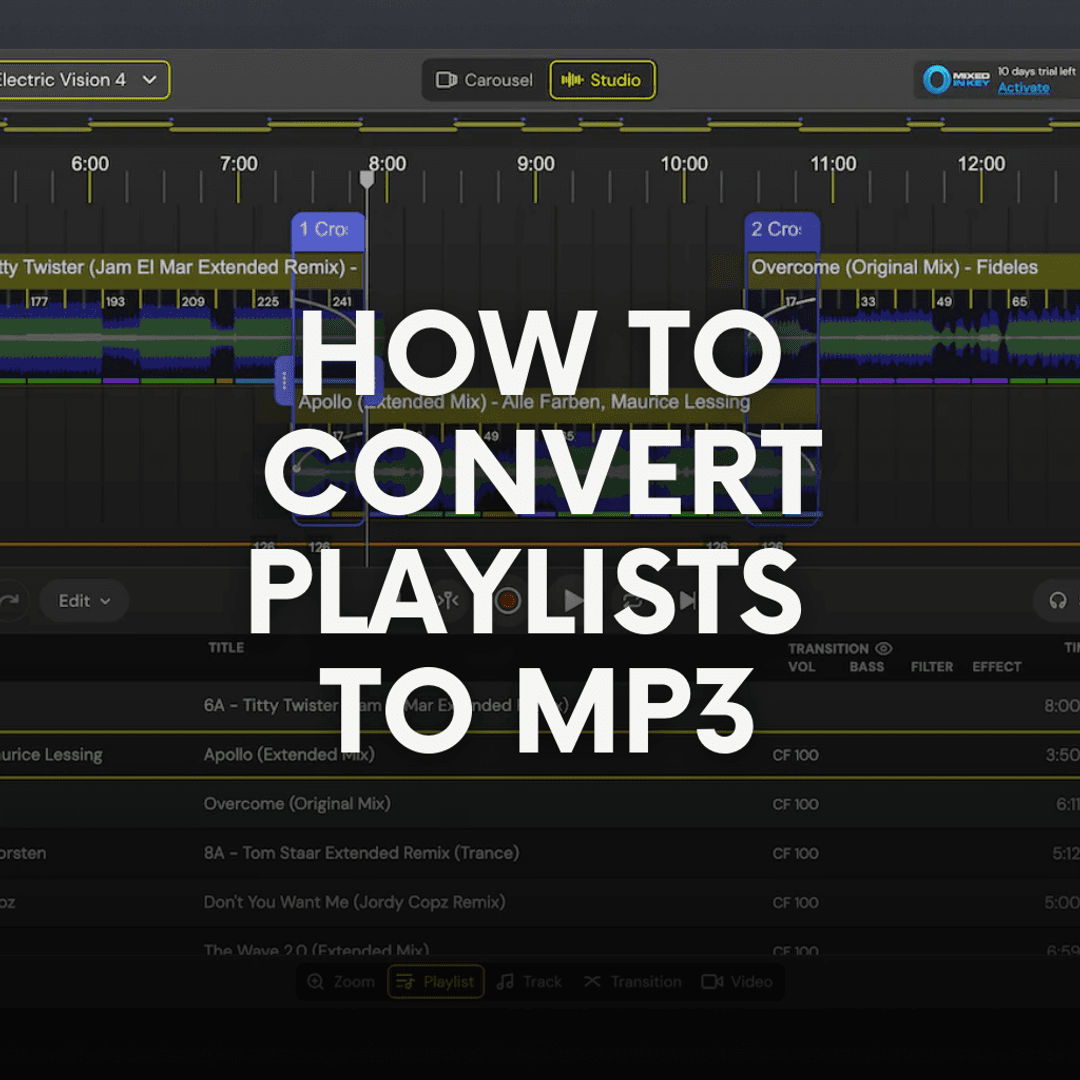This screenshot has height=1080, width=1080.
Task: Click the Activate trial link
Action: [x=1023, y=88]
